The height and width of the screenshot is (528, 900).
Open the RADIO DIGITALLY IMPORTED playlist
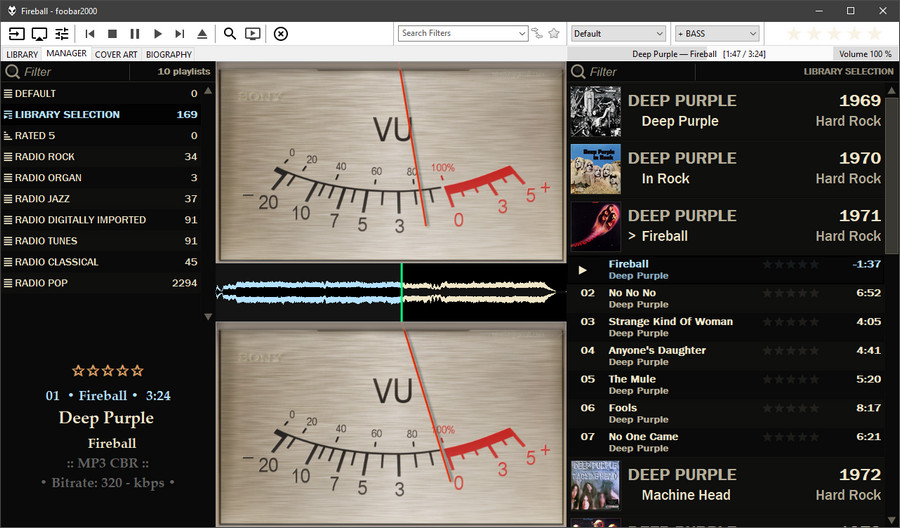pyautogui.click(x=100, y=220)
